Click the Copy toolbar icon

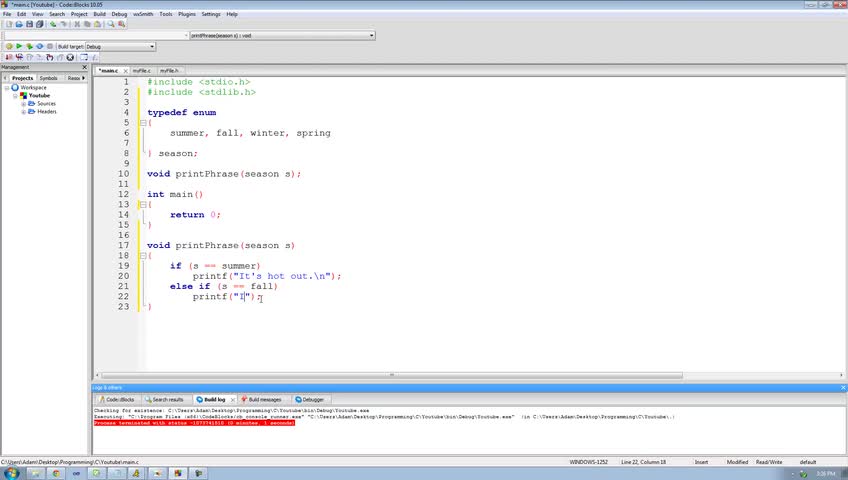pyautogui.click(x=87, y=24)
